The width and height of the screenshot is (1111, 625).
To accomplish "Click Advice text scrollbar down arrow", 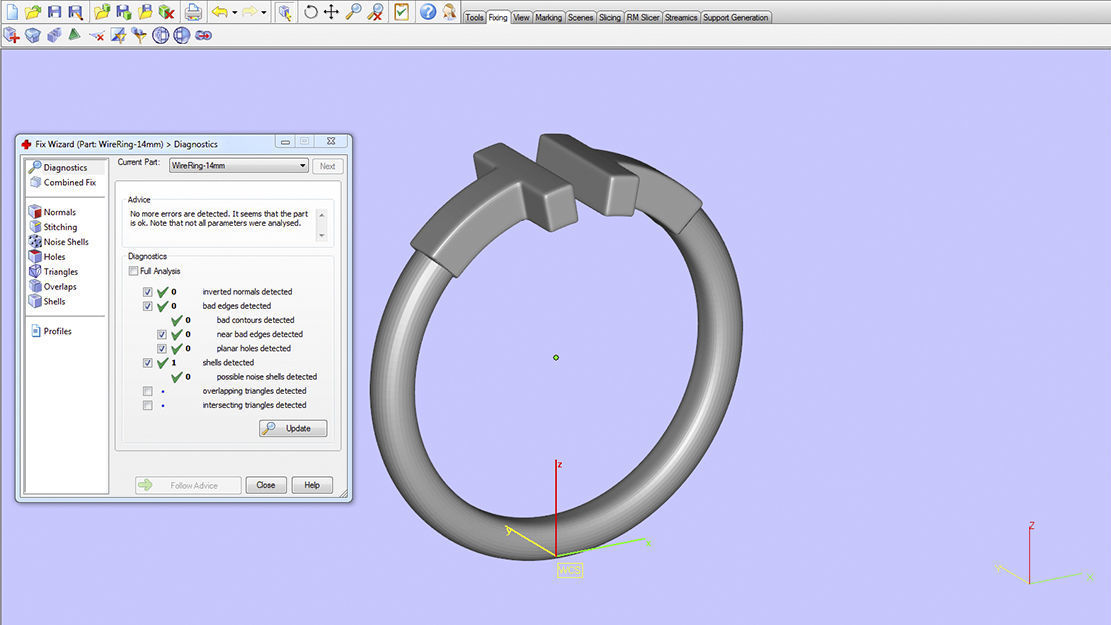I will coord(322,235).
